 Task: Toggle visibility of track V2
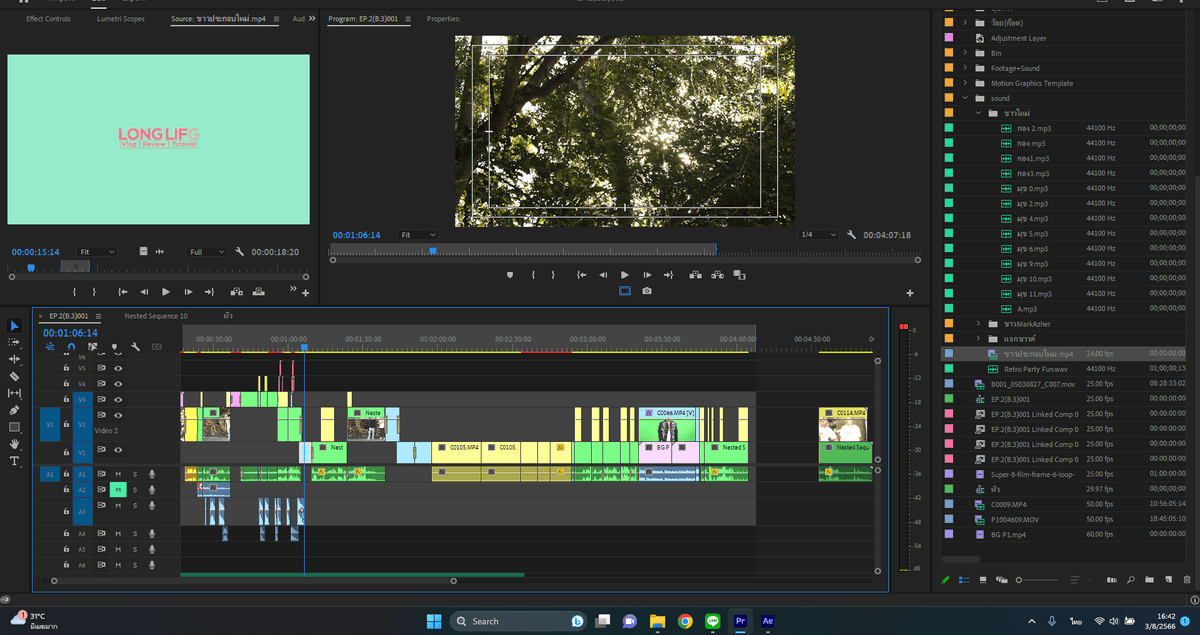[x=118, y=415]
